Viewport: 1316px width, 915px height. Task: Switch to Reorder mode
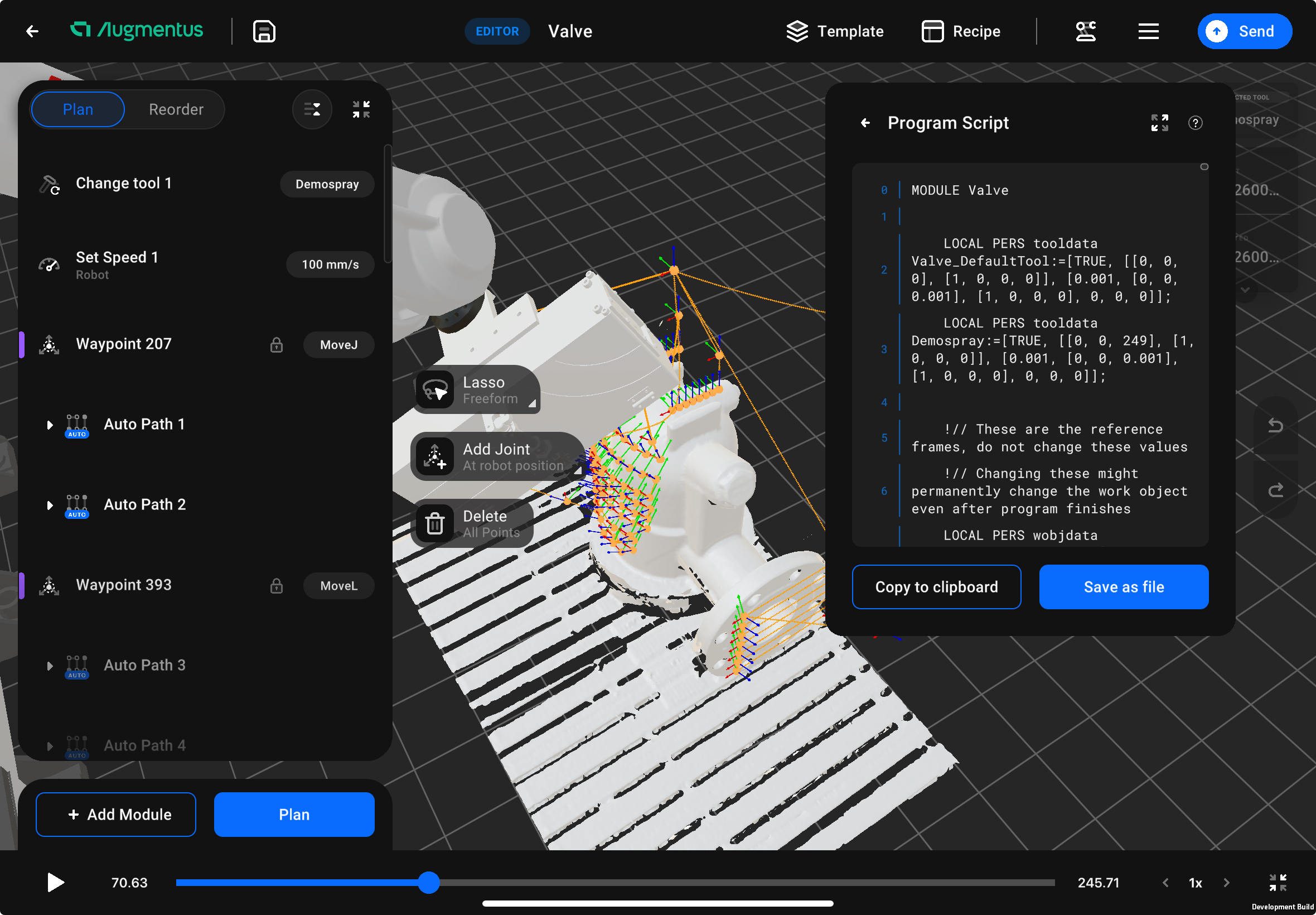tap(176, 109)
